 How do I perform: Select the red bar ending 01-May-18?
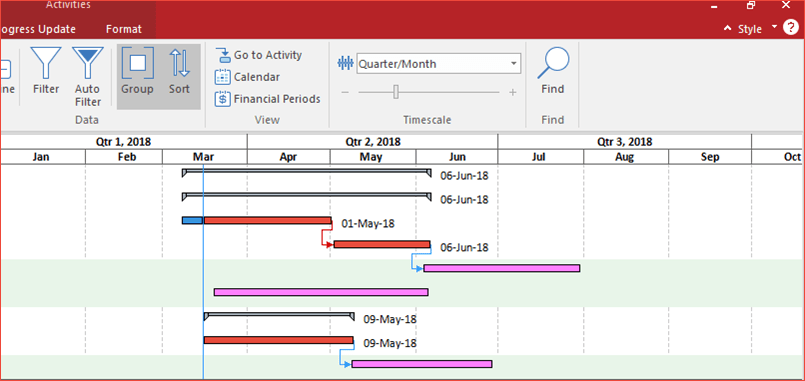tap(267, 220)
